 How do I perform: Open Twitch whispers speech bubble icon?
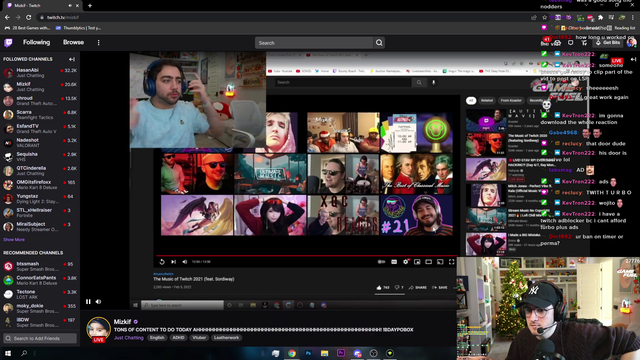pyautogui.click(x=570, y=42)
